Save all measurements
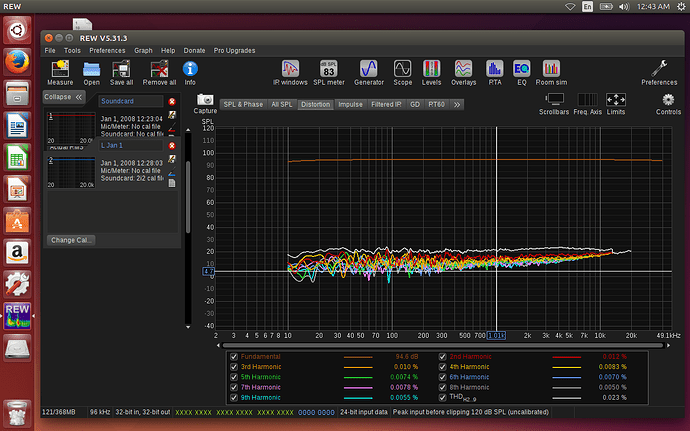The height and width of the screenshot is (431, 690). click(121, 73)
